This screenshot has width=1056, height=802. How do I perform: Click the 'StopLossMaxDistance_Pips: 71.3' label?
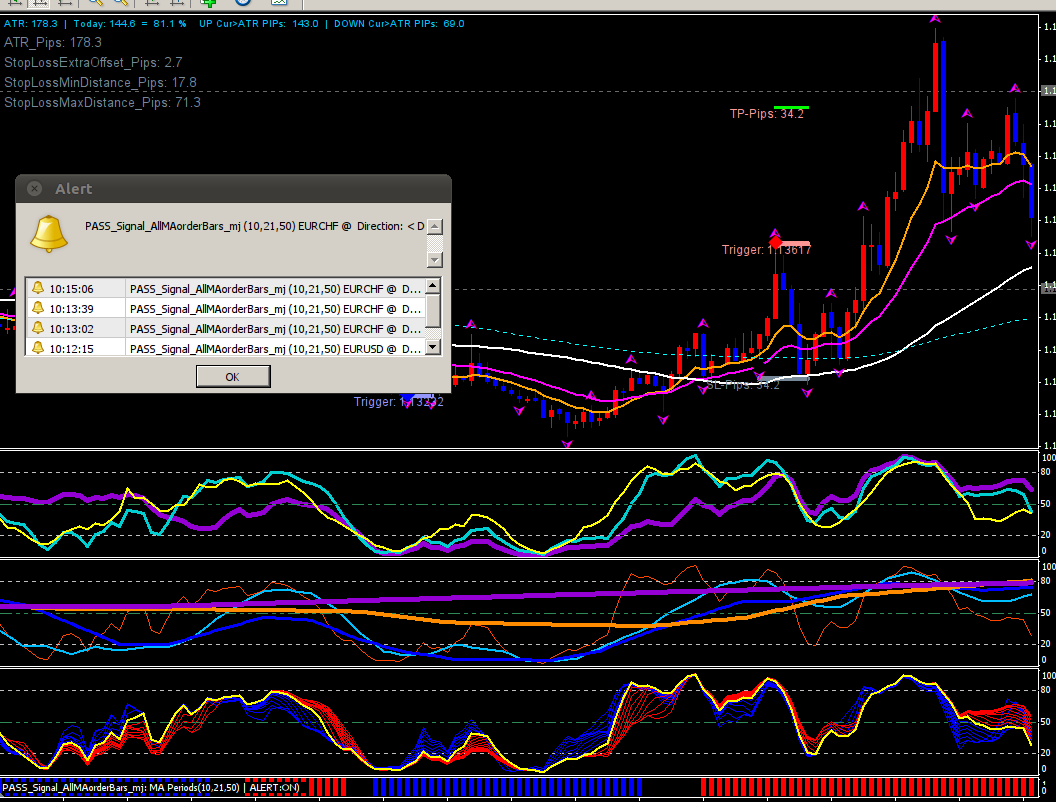[102, 102]
